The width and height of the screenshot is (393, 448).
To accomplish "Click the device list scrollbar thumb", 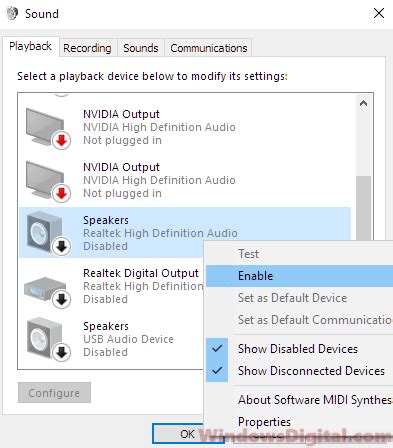I will click(x=364, y=207).
